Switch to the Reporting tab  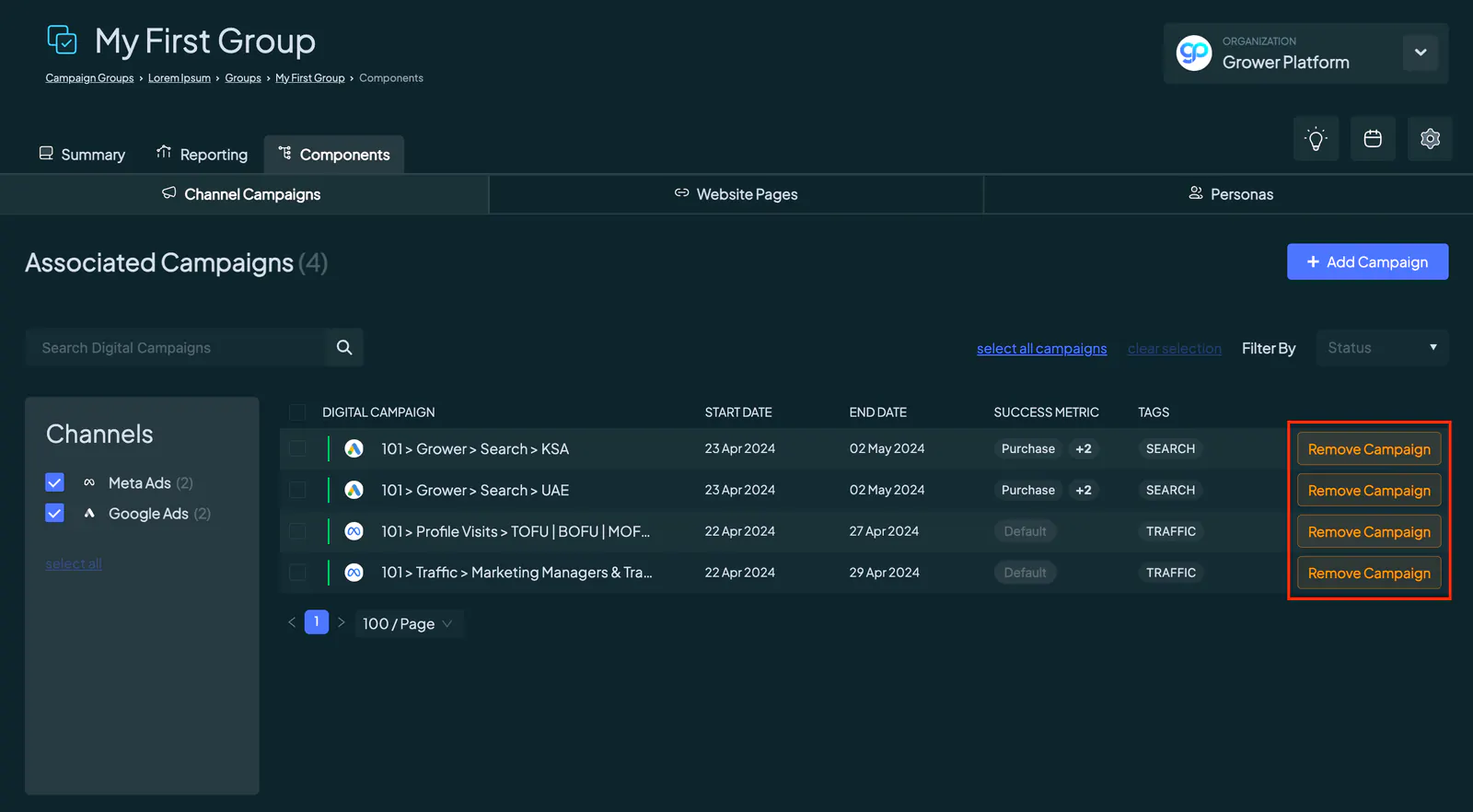pyautogui.click(x=202, y=154)
